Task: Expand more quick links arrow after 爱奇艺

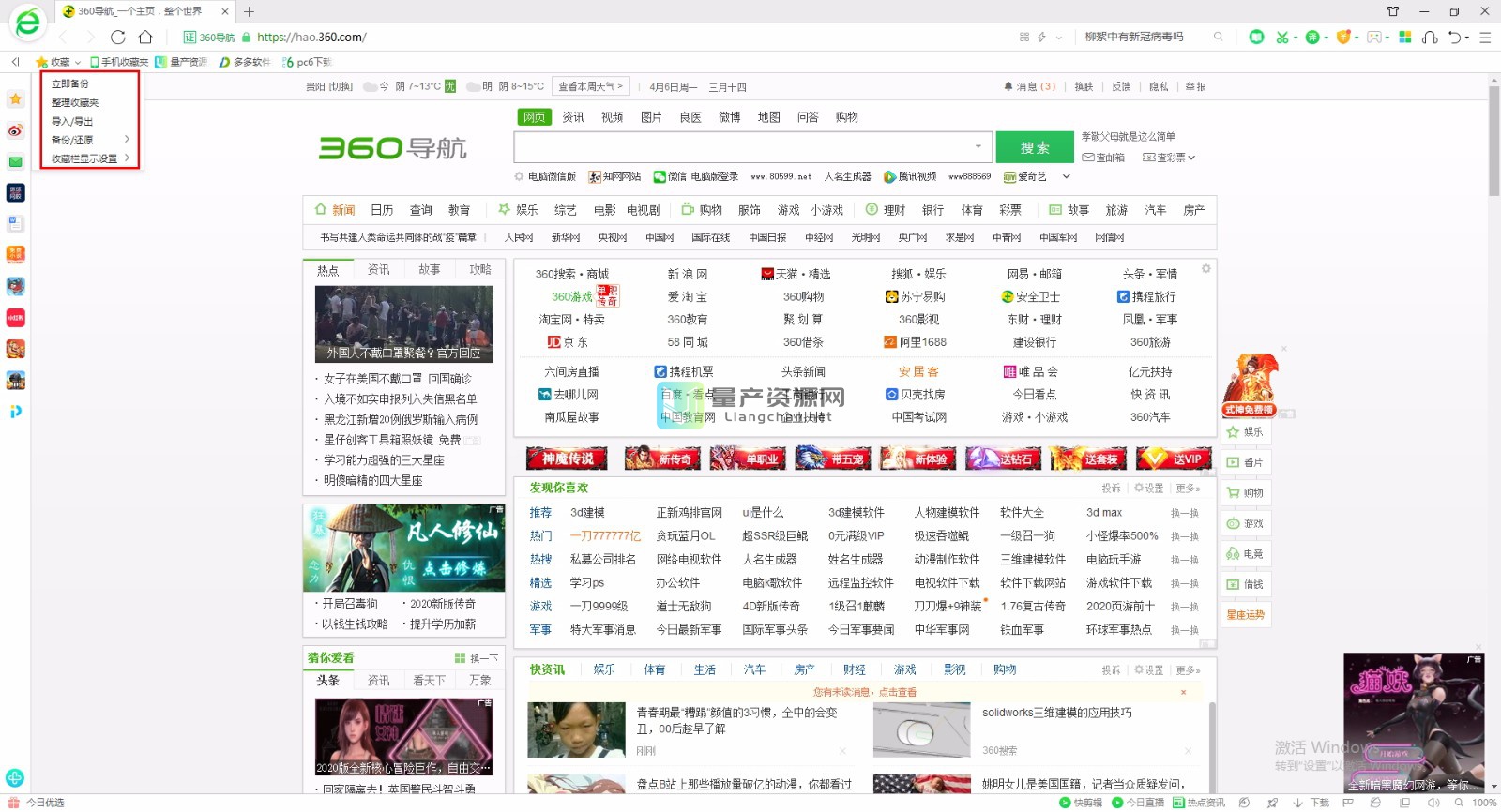Action: coord(1067,176)
